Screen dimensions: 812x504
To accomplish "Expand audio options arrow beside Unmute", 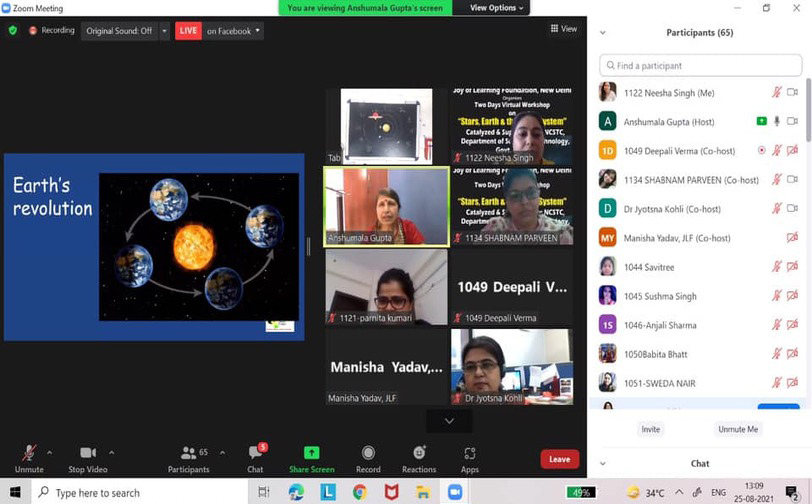I will pos(50,453).
